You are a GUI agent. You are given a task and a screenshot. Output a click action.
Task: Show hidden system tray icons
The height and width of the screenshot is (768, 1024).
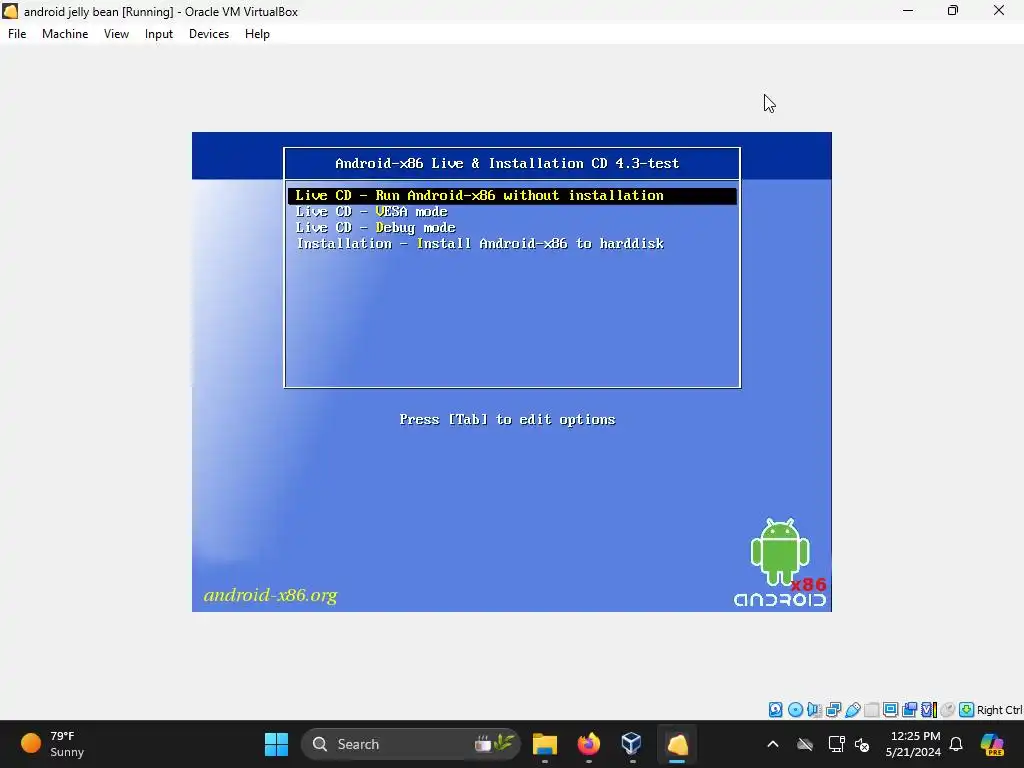pos(773,744)
